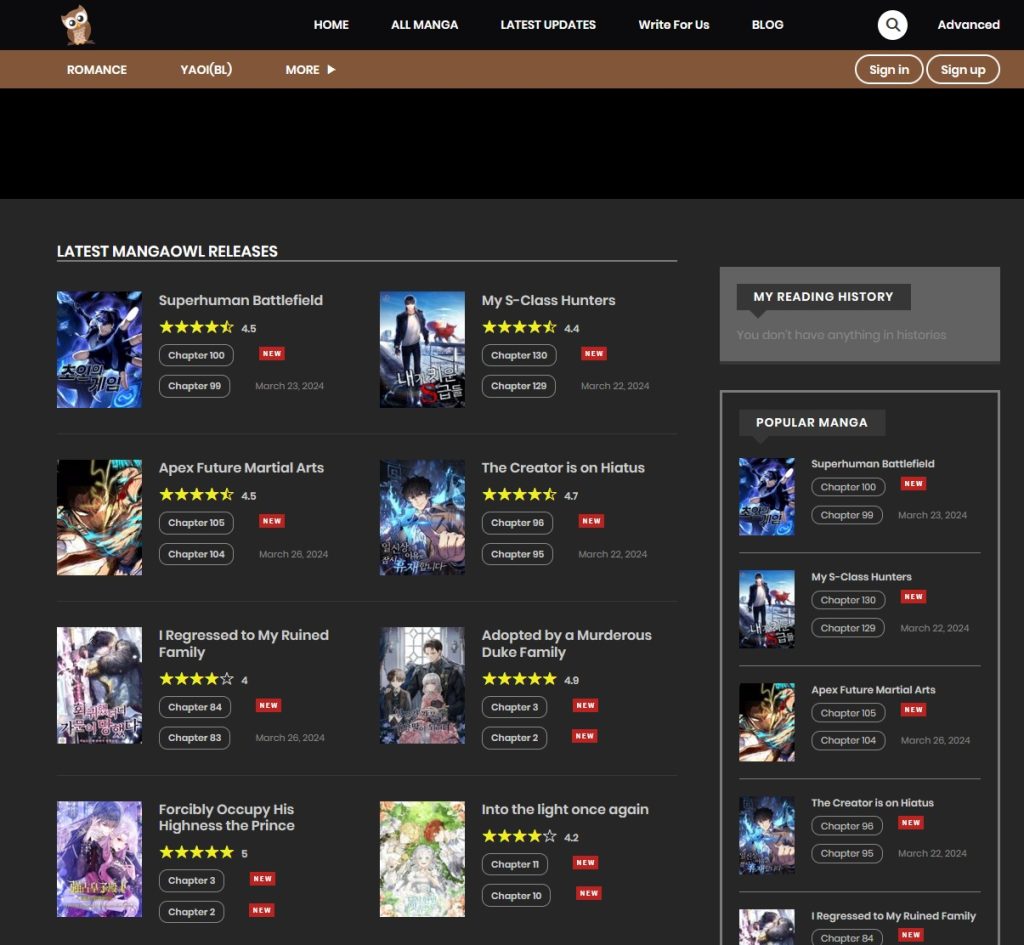The height and width of the screenshot is (945, 1024).
Task: Open Chapter 105 in Popular Manga Apex Future
Action: tap(848, 713)
